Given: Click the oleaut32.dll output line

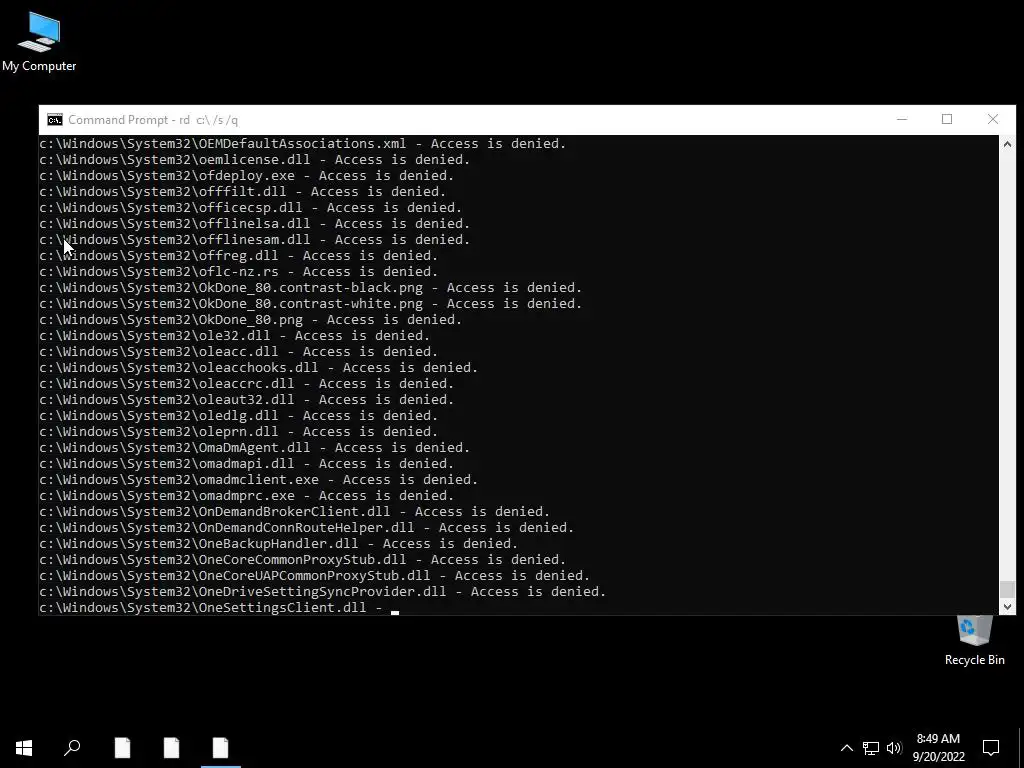Looking at the screenshot, I should [x=246, y=400].
